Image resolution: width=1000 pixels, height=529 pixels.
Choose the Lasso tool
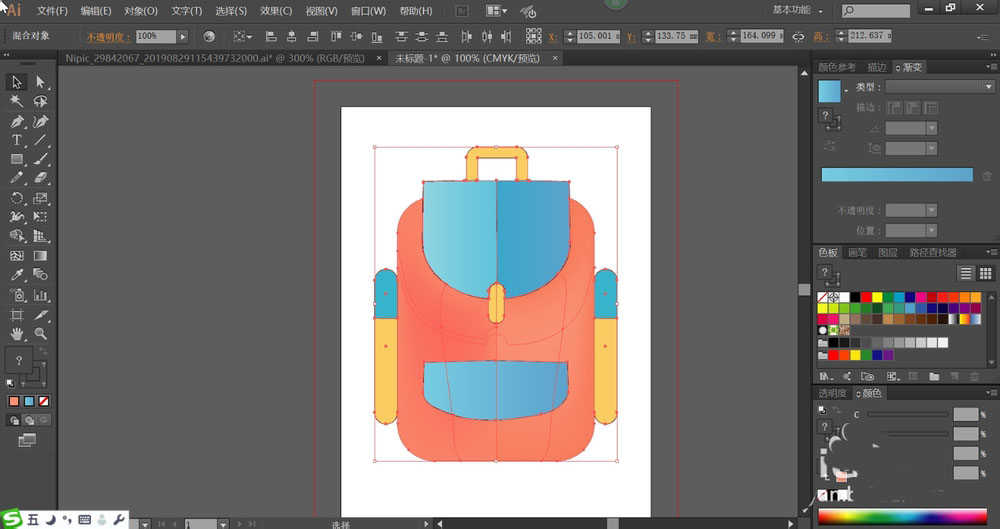point(40,101)
